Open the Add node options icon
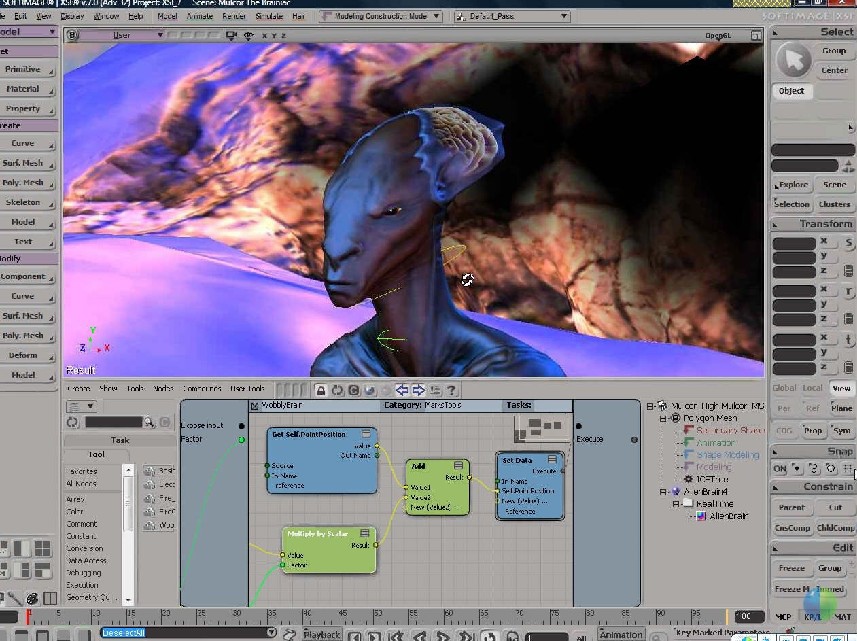This screenshot has width=857, height=641. 458,466
